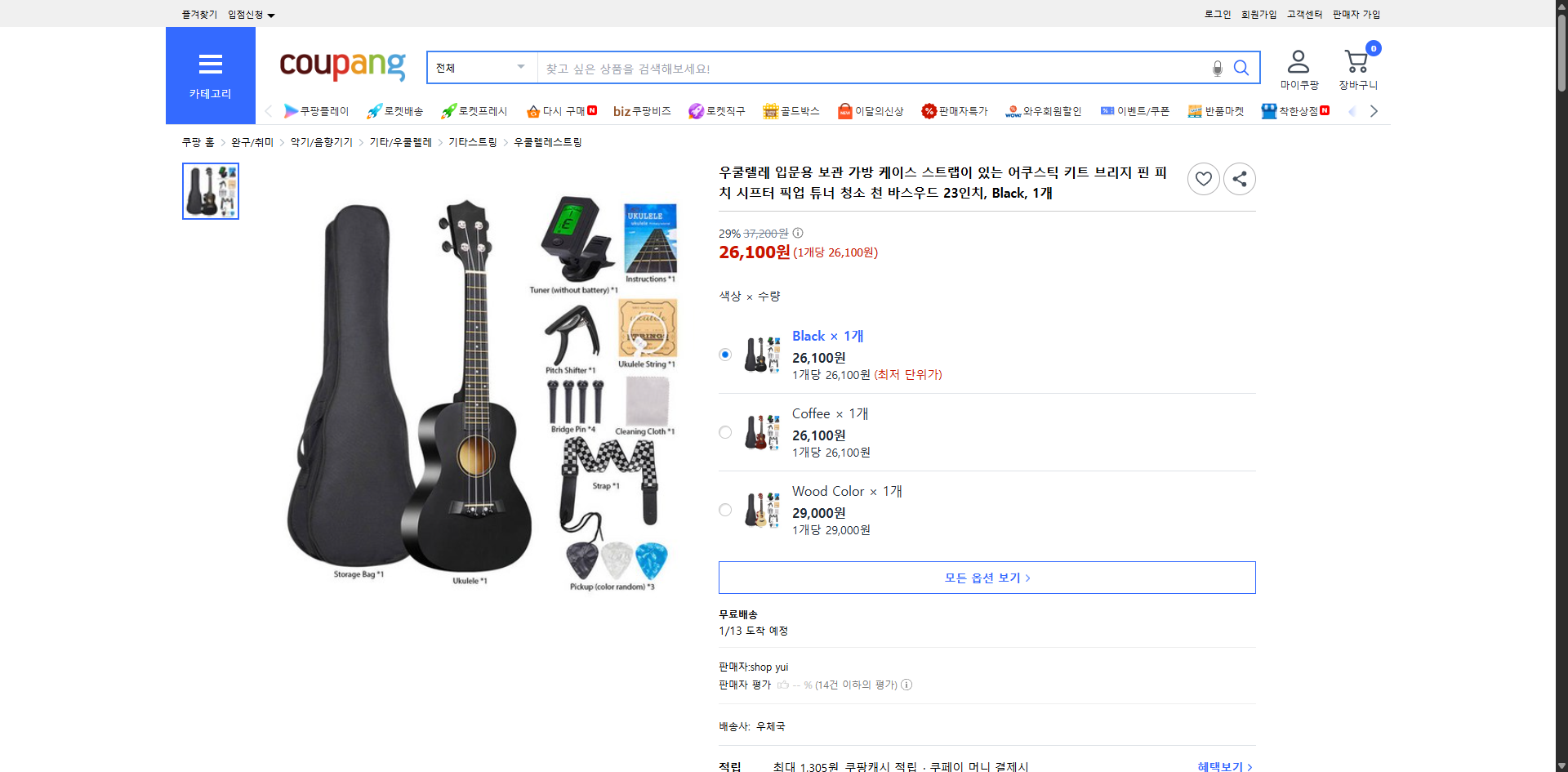Choose the Coffee color option
This screenshot has width=1568, height=772.
tap(724, 431)
